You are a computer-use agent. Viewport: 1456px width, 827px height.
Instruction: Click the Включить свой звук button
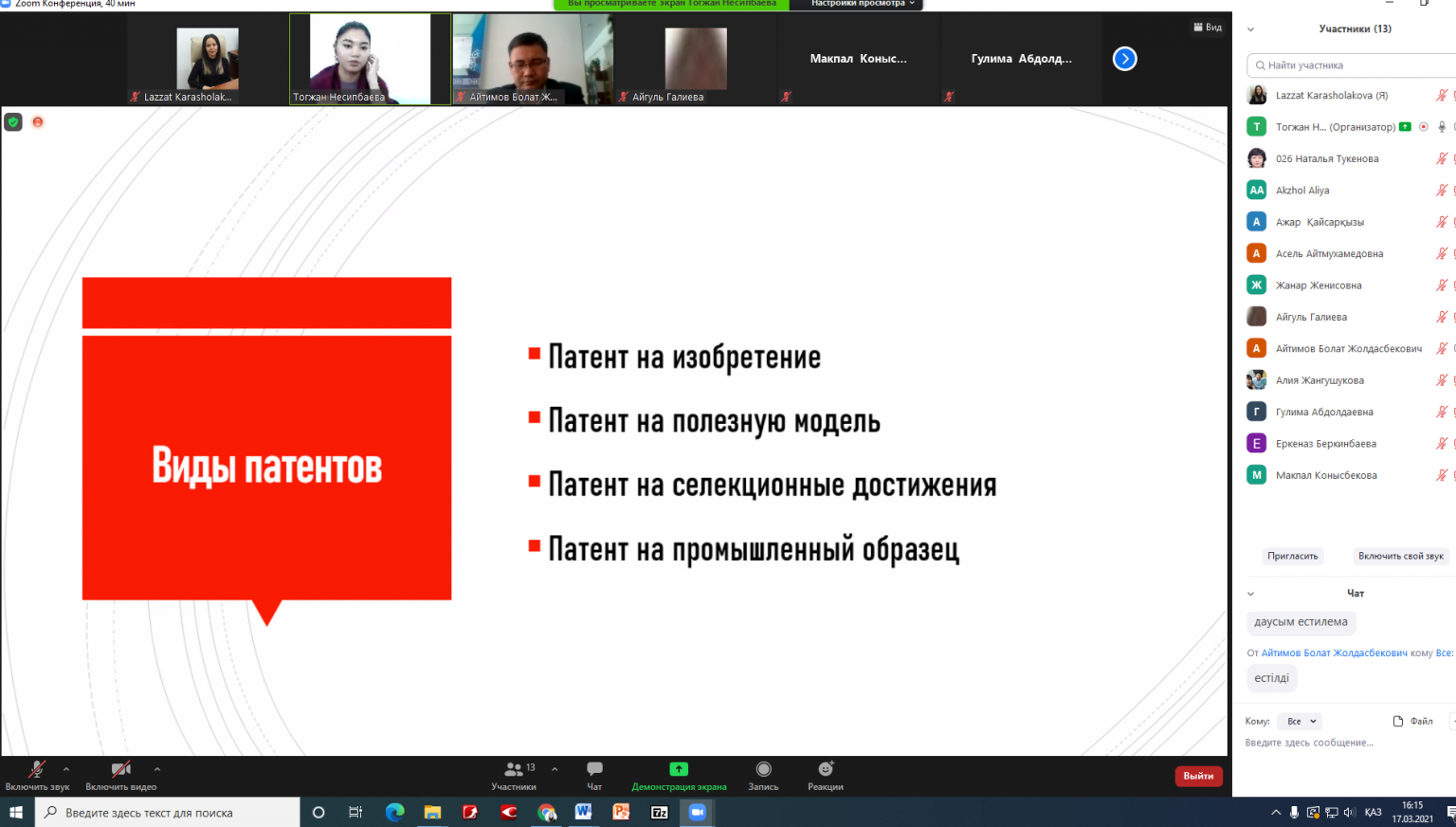[1400, 556]
